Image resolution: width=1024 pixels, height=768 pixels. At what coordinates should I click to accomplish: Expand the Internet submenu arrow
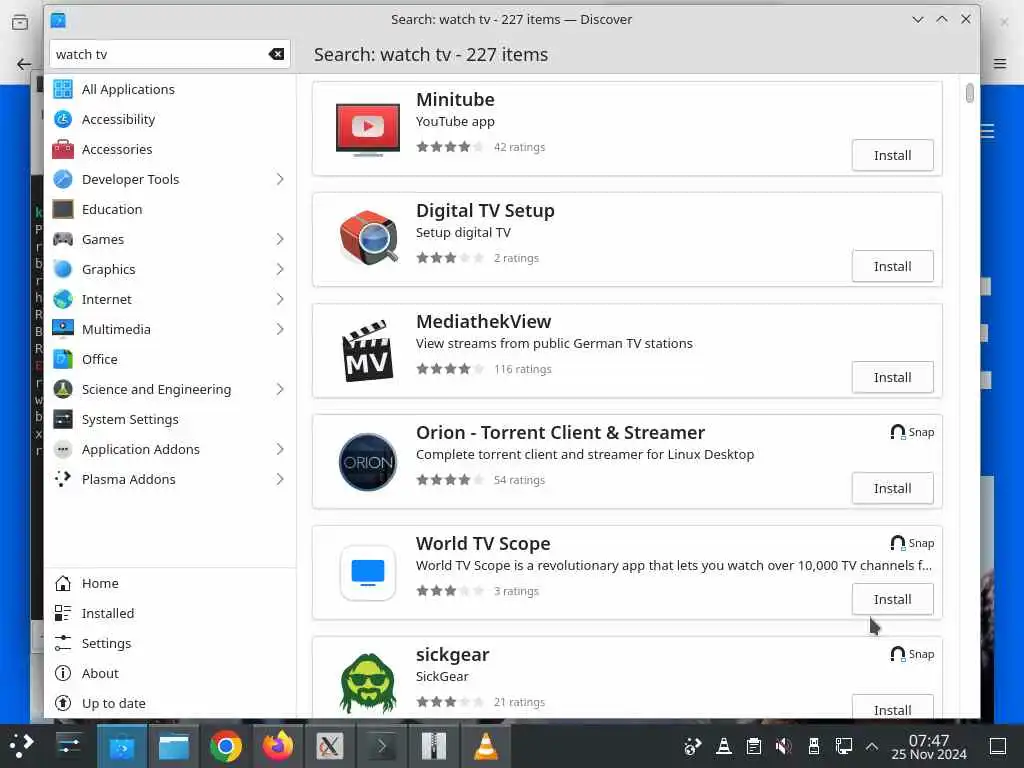click(280, 300)
